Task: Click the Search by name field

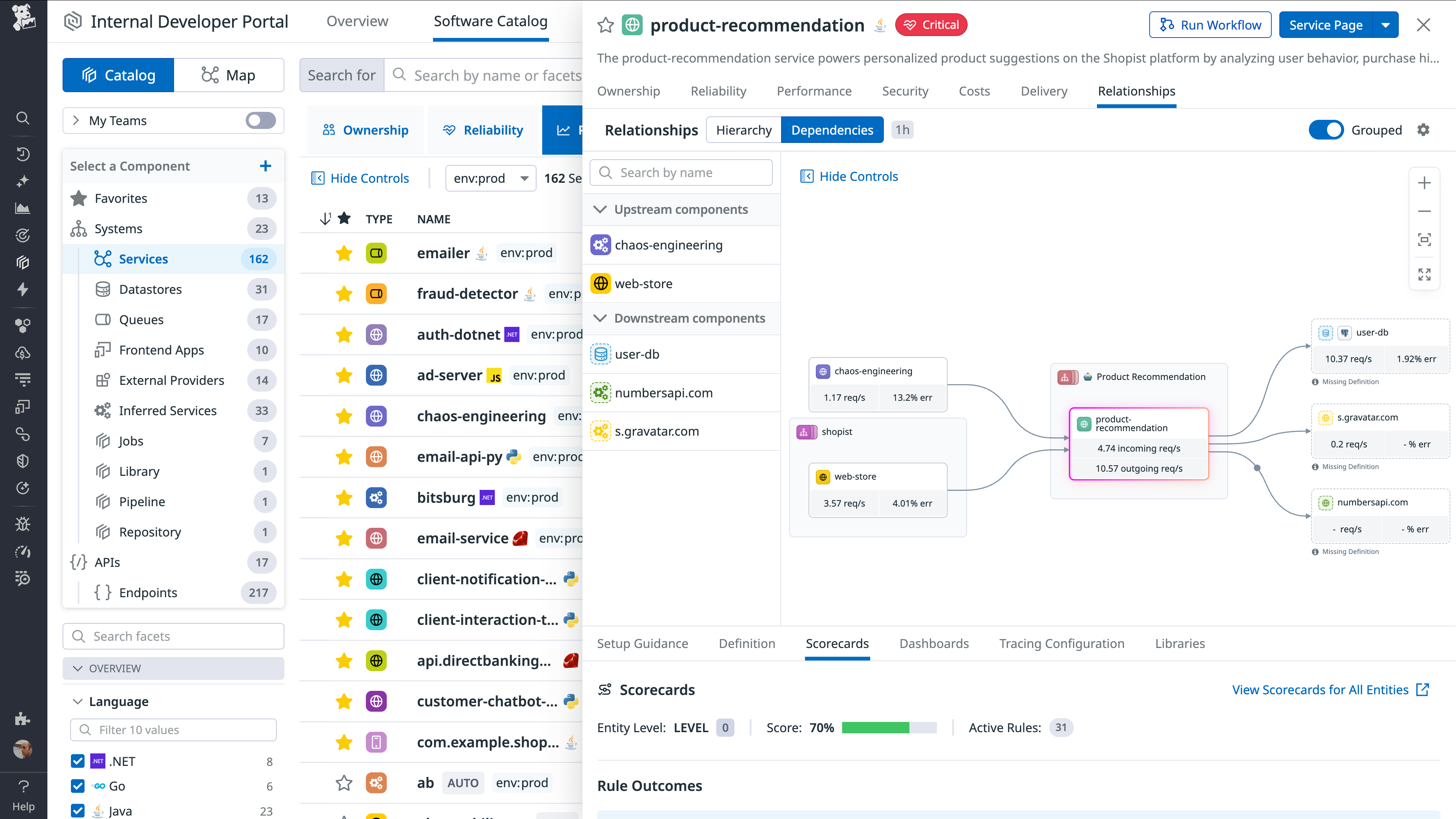Action: click(x=681, y=173)
